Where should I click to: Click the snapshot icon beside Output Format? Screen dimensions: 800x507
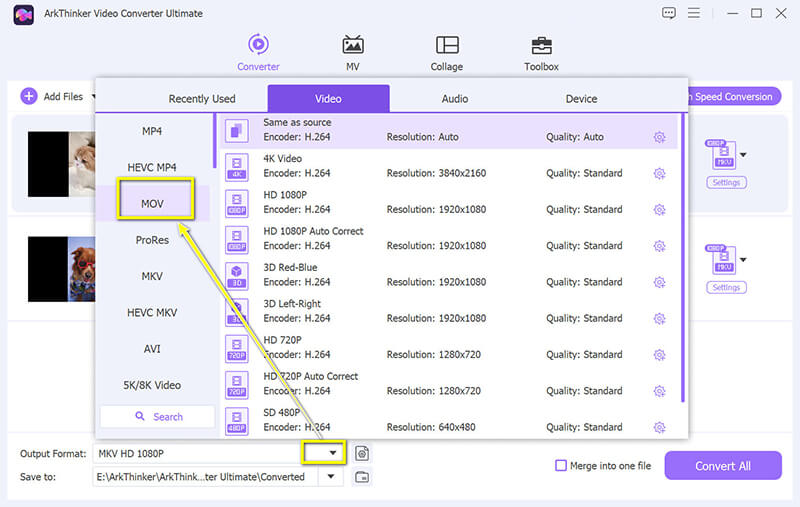point(362,453)
